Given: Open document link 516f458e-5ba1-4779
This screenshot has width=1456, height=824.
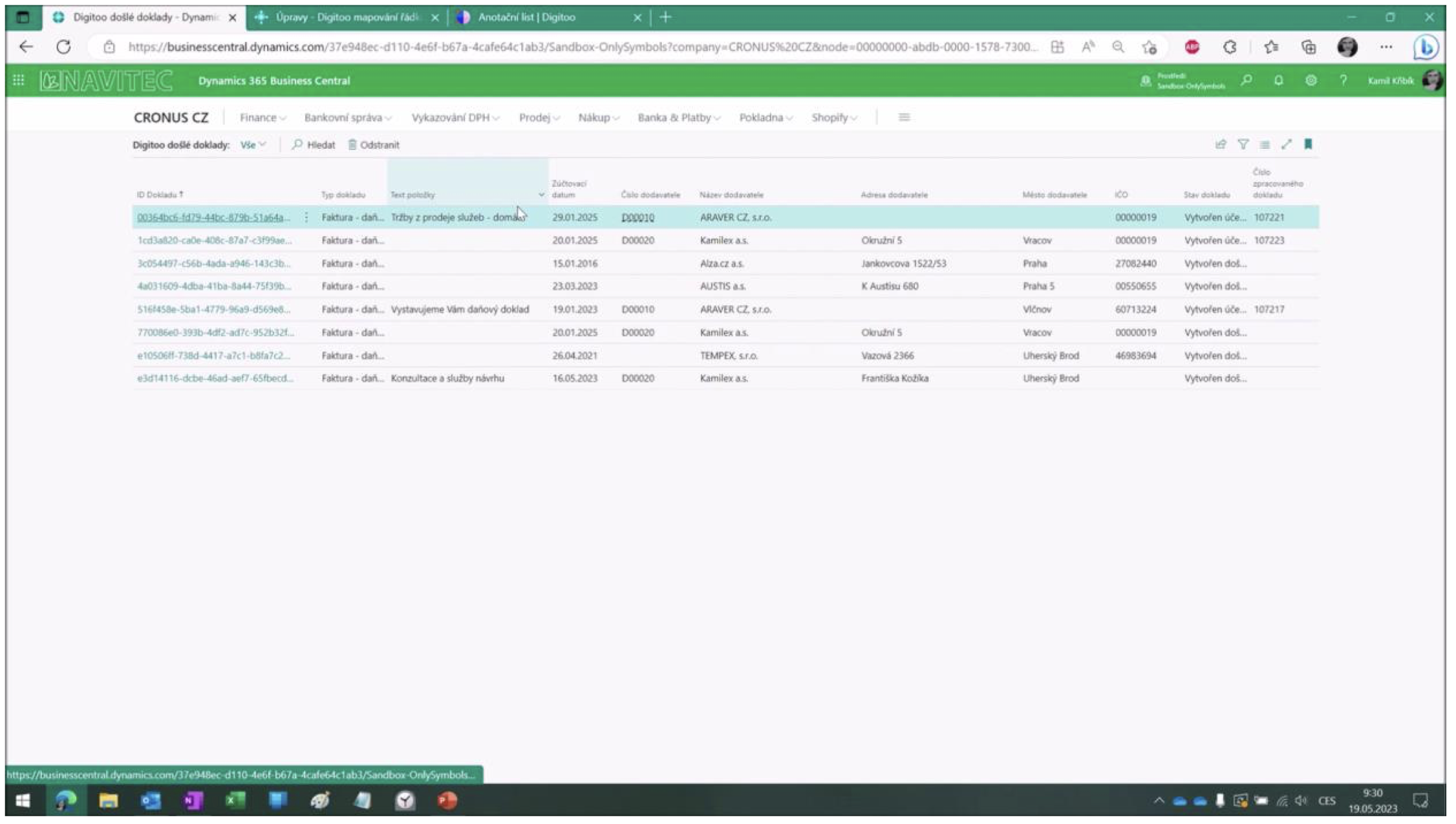Looking at the screenshot, I should (x=213, y=309).
